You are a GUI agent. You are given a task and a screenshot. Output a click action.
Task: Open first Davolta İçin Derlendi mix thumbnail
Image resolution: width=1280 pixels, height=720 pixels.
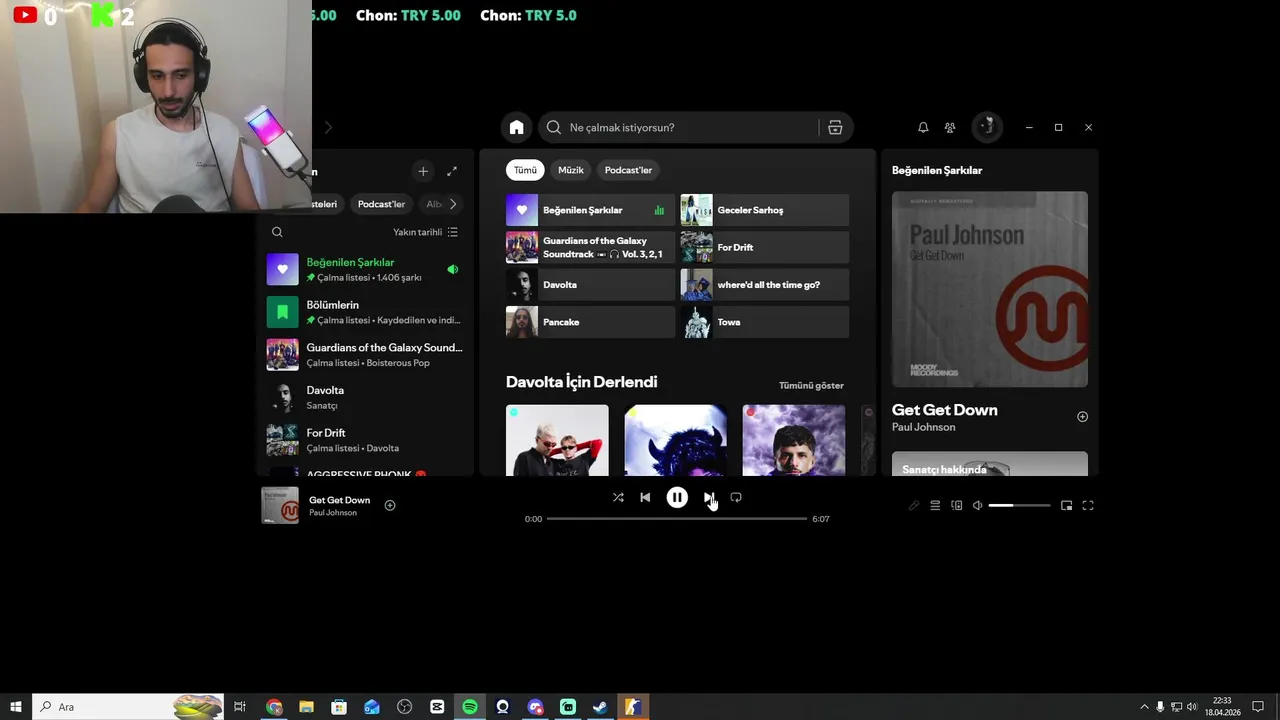(x=557, y=440)
